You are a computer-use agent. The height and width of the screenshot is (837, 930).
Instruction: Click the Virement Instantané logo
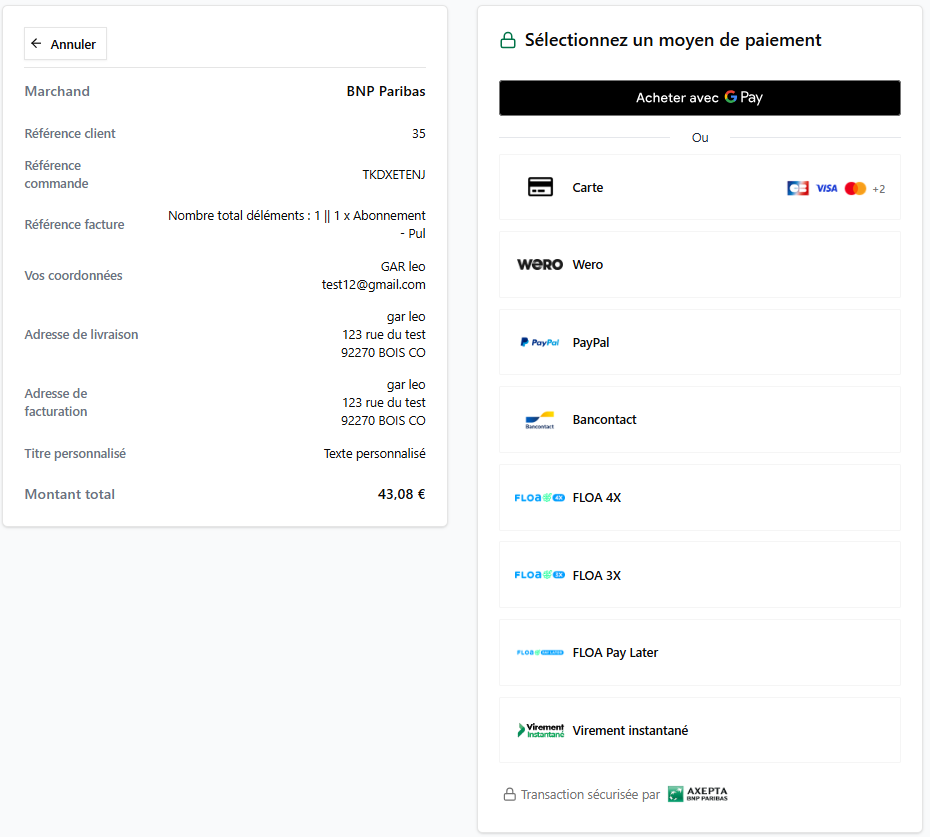click(x=540, y=730)
